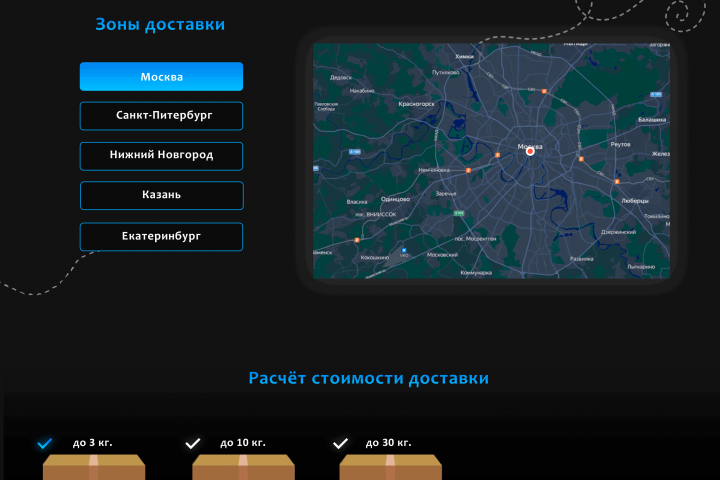The height and width of the screenshot is (480, 720).
Task: Click the до 3 кг. label
Action: [93, 443]
